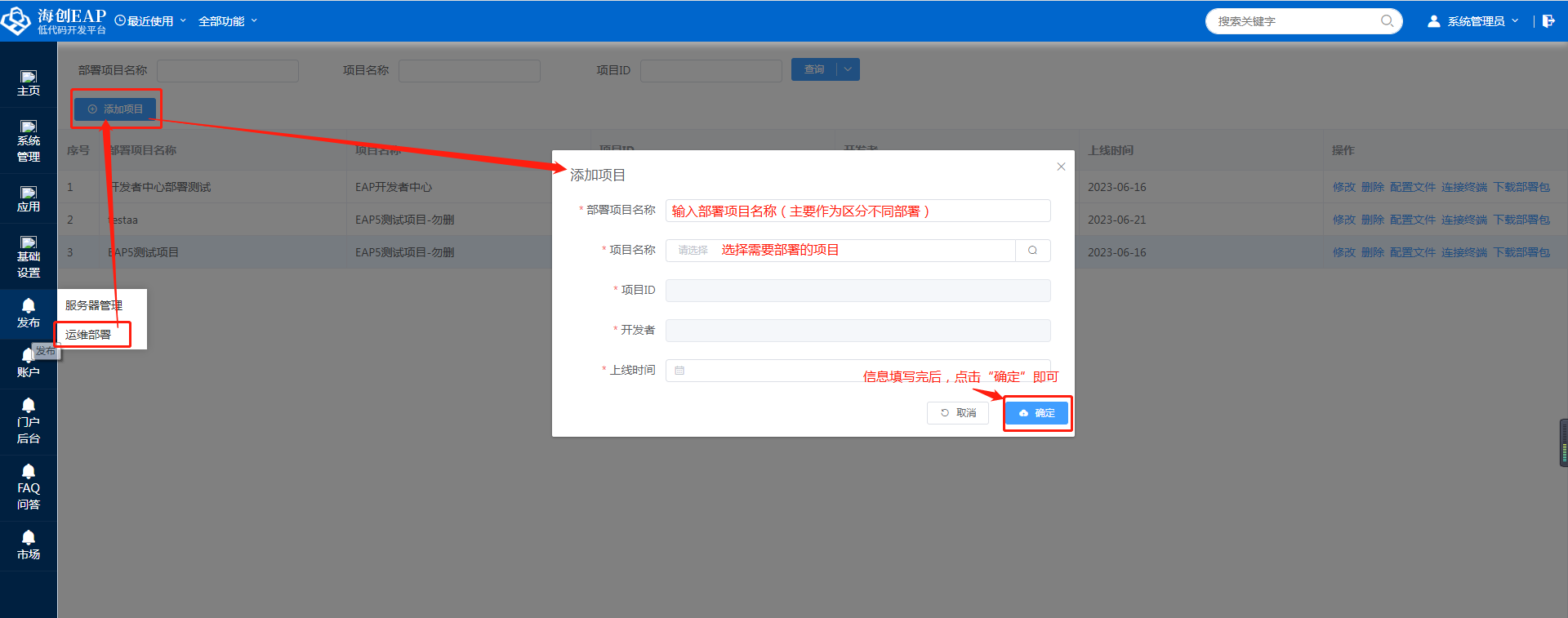Open 系统管理 in the sidebar
The height and width of the screenshot is (618, 1568).
[x=29, y=140]
